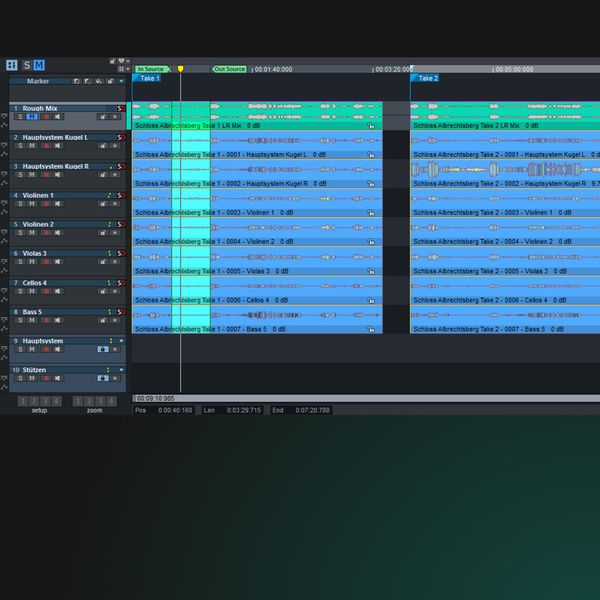Click the Pos value 0:00:40:160 field
The image size is (600, 600).
[x=175, y=410]
